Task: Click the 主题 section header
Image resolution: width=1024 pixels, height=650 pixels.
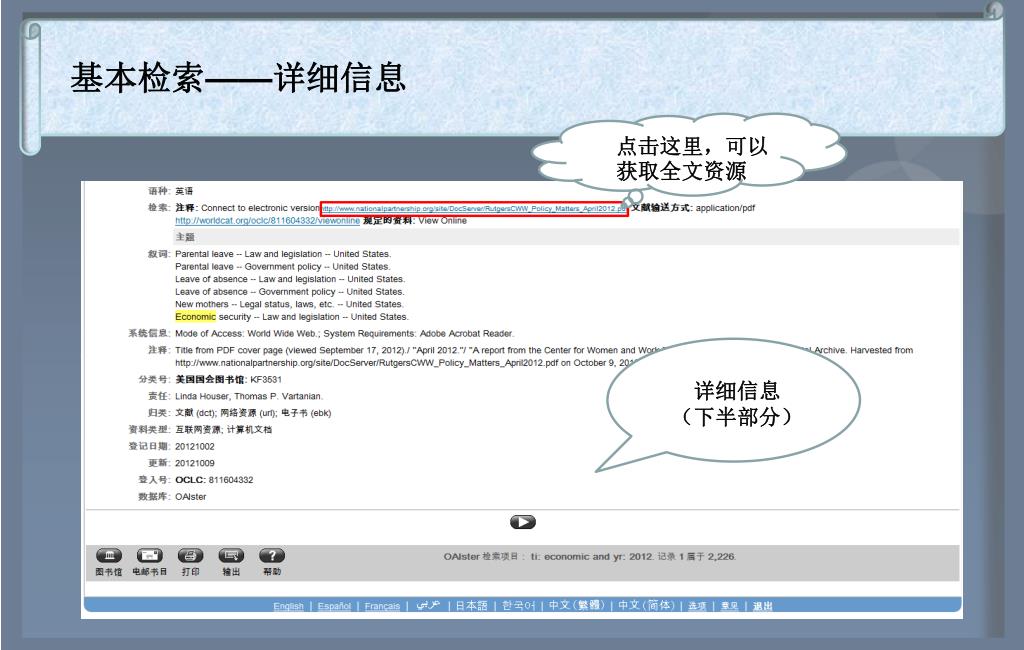Action: tap(185, 237)
